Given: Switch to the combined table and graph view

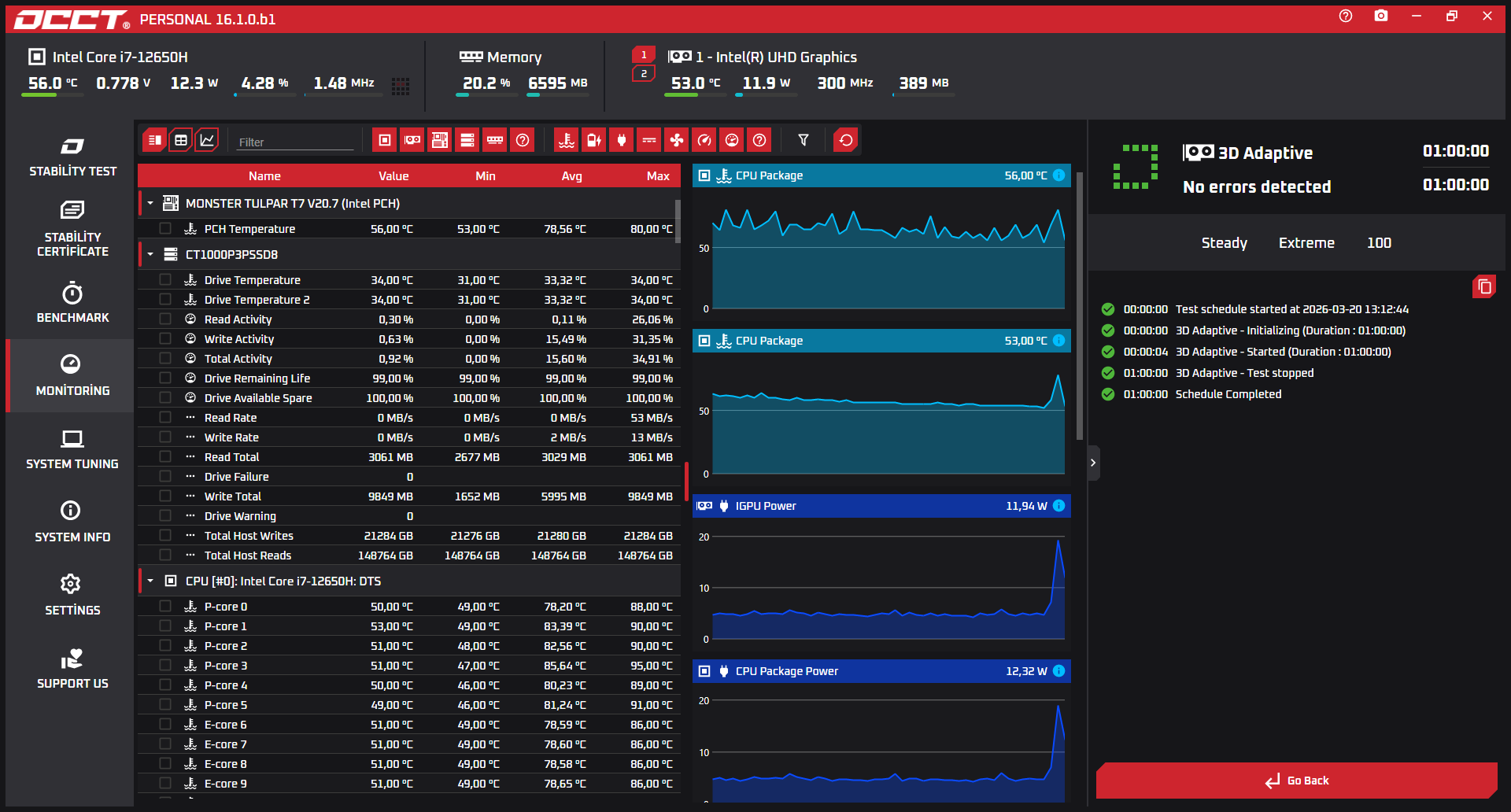Looking at the screenshot, I should [154, 140].
